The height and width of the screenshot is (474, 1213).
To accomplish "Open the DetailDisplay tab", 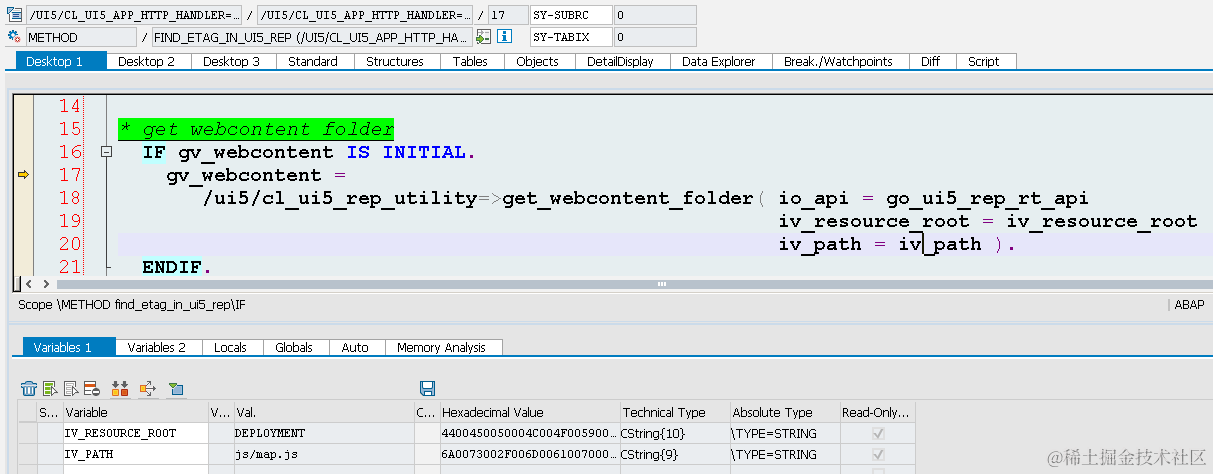I will [x=620, y=61].
